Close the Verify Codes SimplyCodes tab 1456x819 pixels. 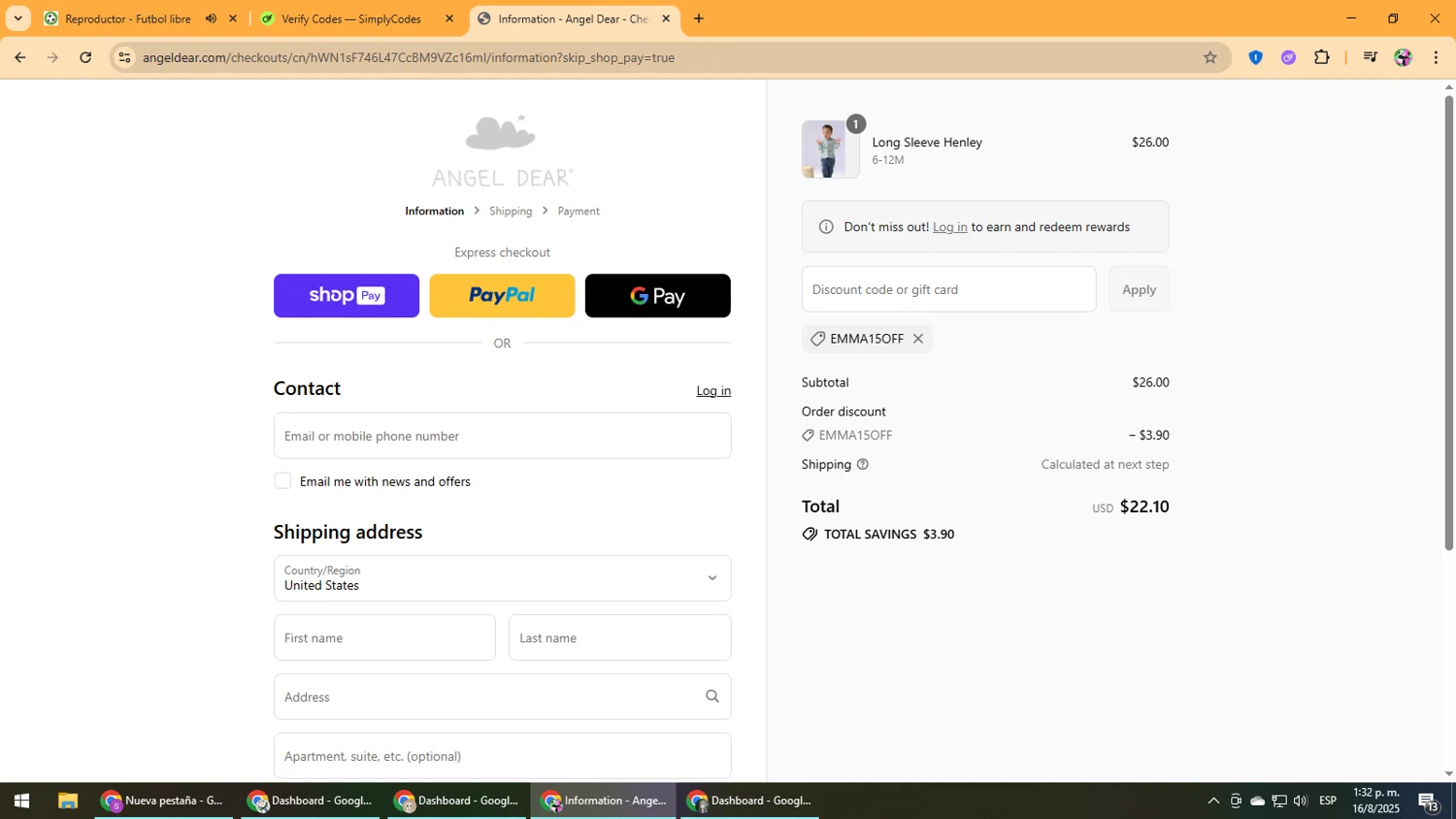[448, 18]
